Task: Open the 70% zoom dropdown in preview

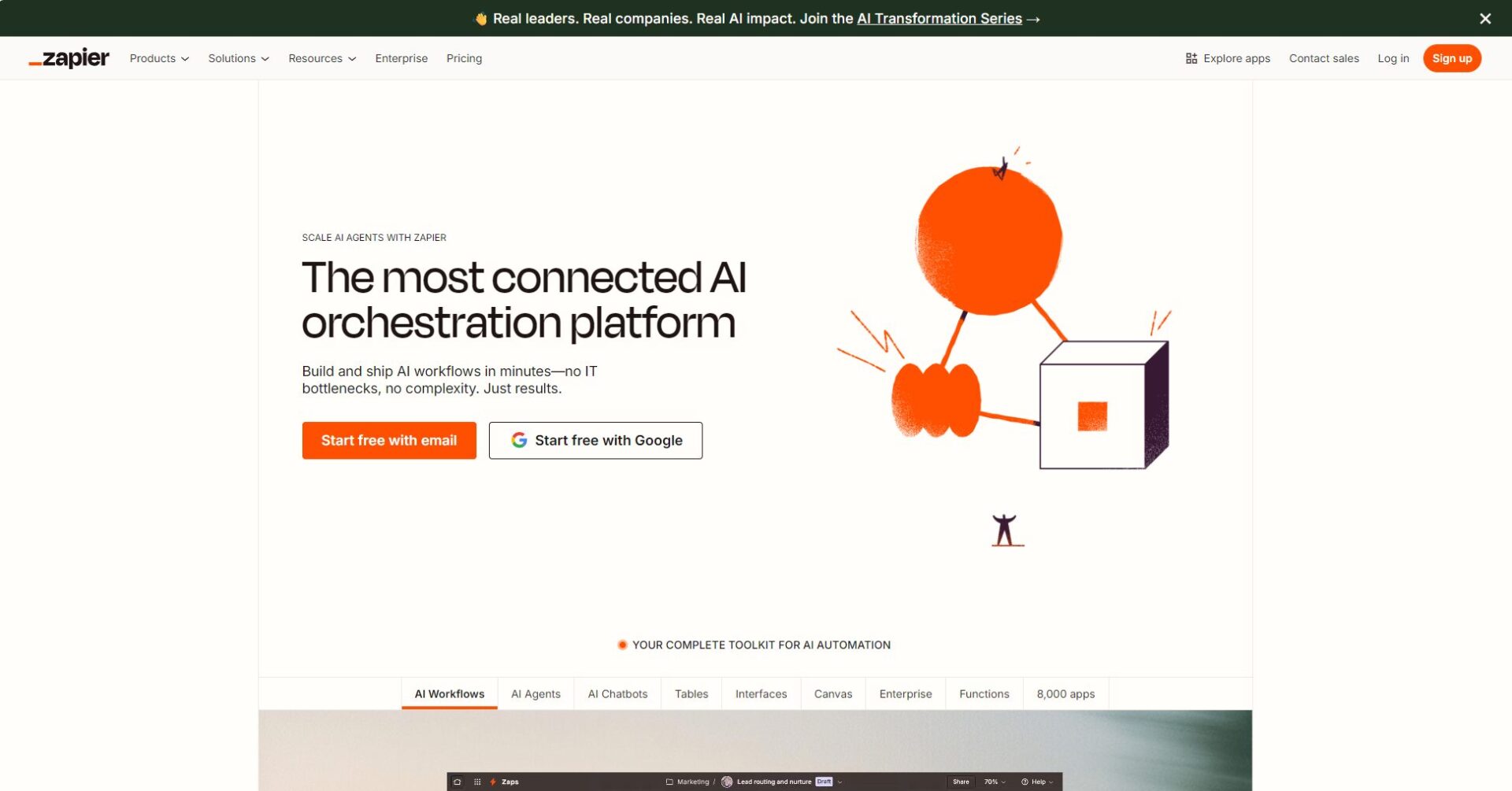Action: tap(995, 782)
